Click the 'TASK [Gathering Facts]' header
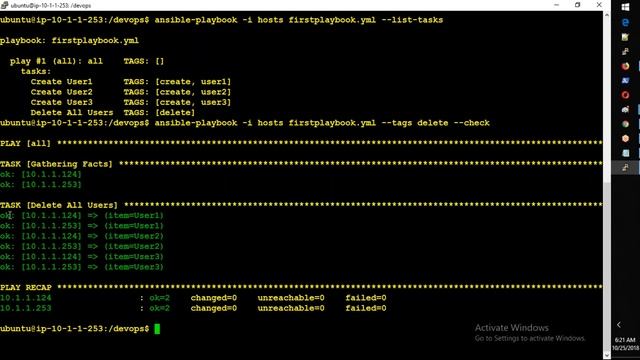The image size is (640, 360). (56, 164)
